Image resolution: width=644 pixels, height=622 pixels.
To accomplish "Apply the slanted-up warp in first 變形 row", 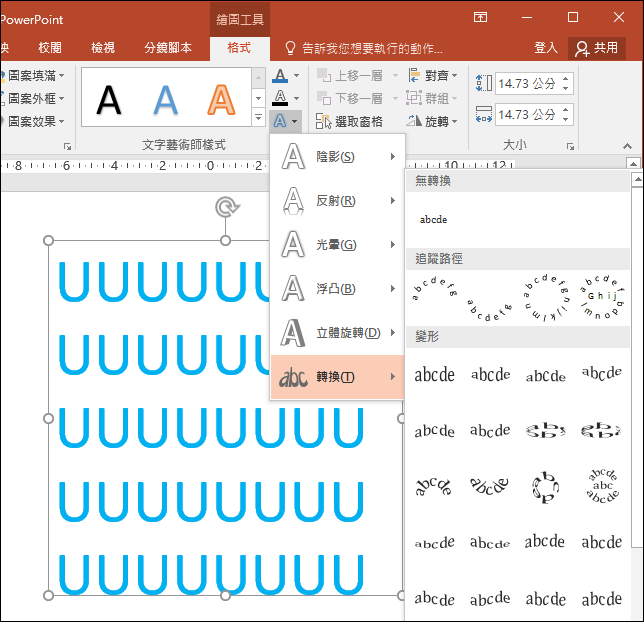I will [x=602, y=373].
